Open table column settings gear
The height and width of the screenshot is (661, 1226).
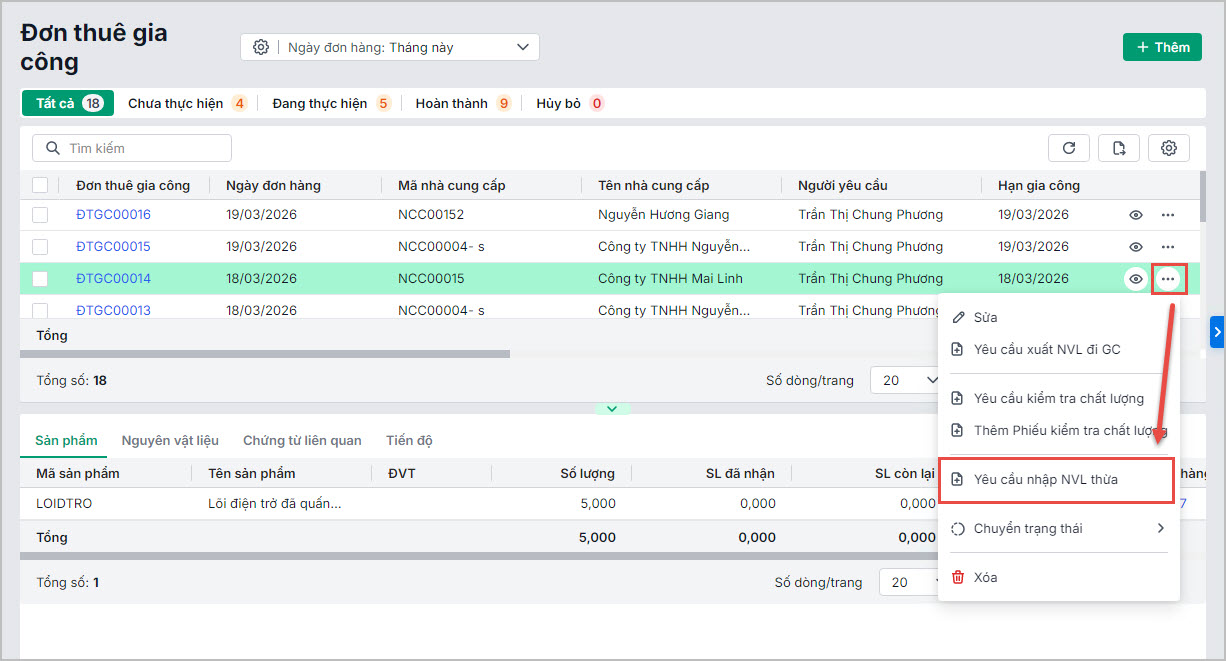point(1169,148)
